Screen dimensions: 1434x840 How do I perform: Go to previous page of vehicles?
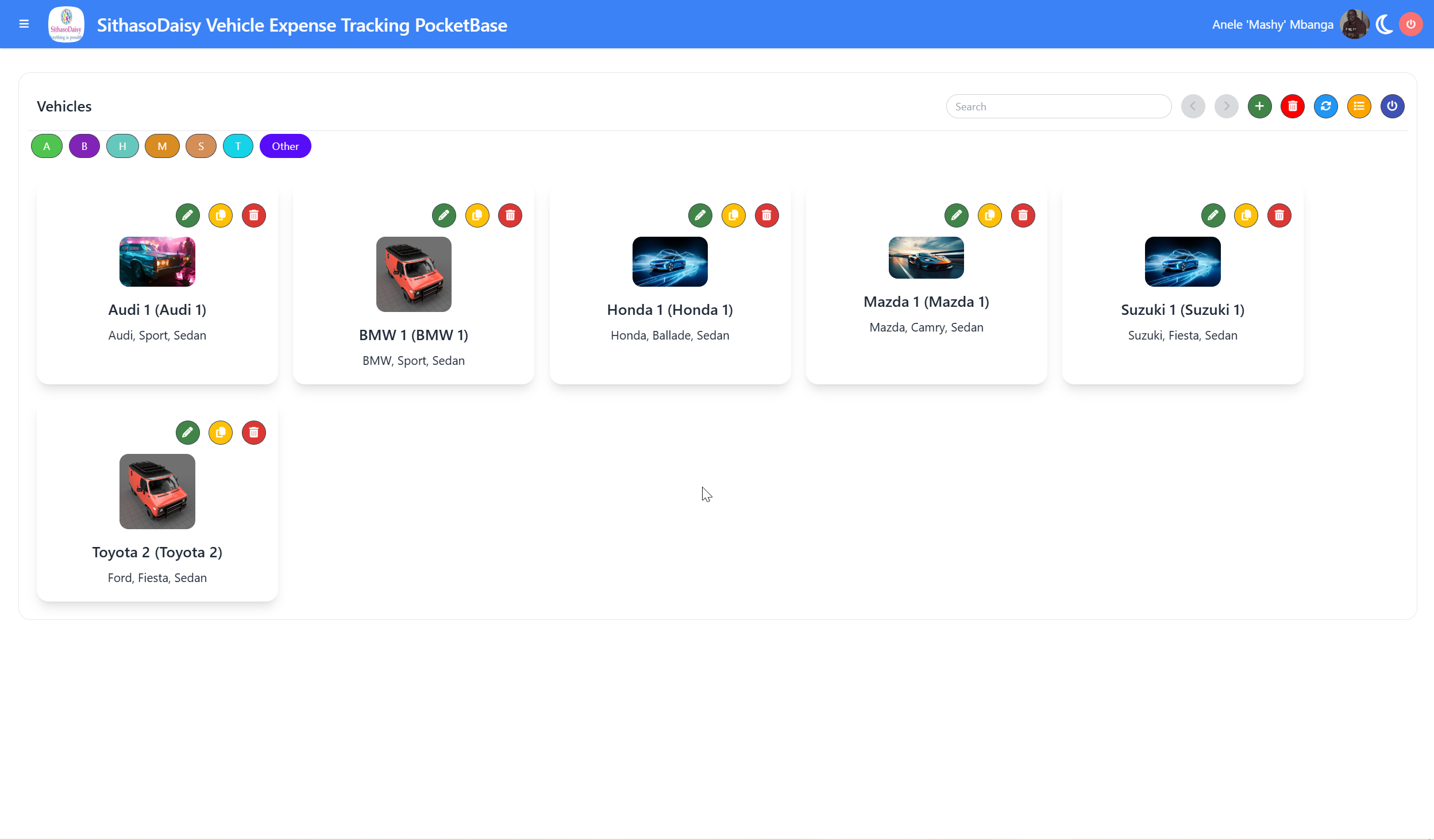tap(1193, 106)
